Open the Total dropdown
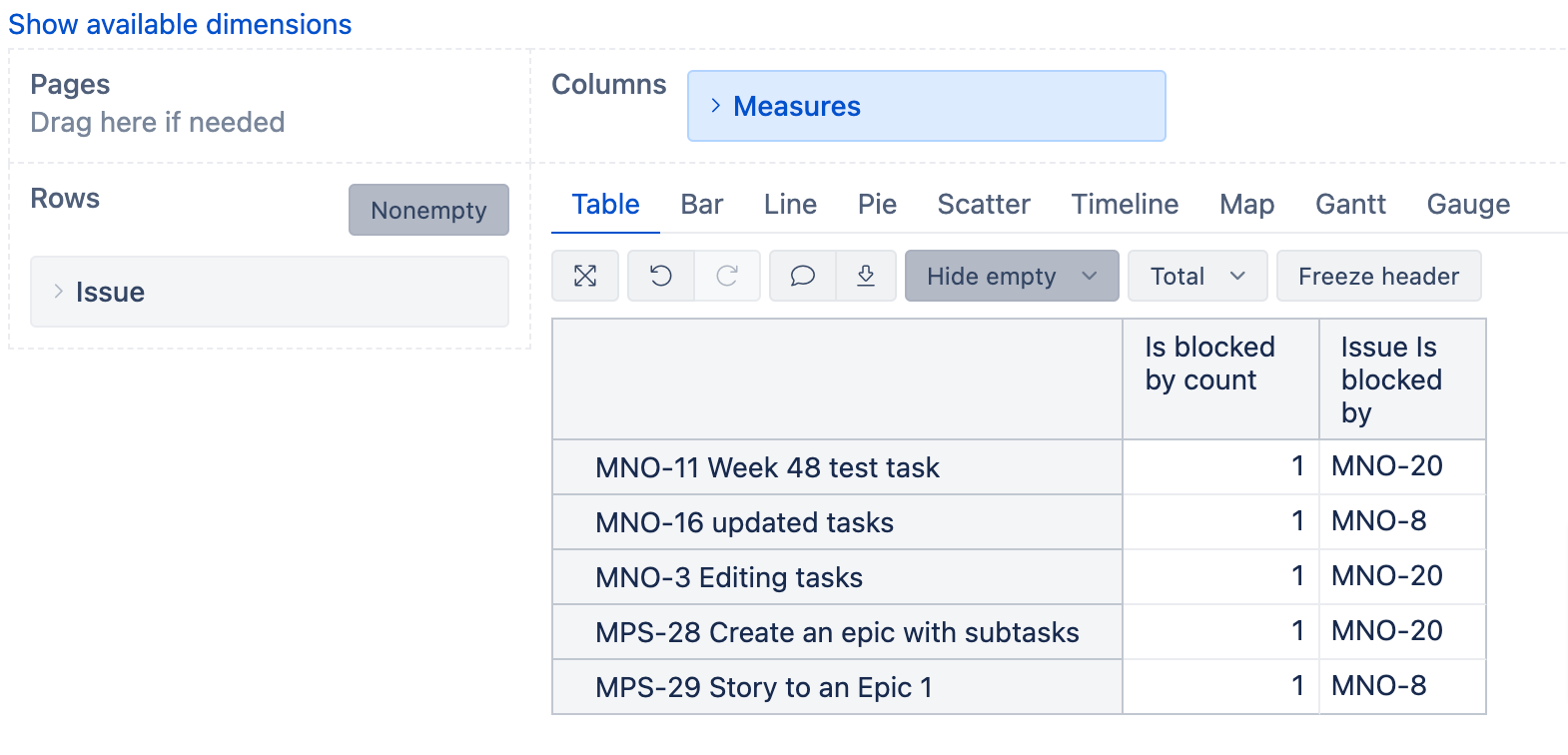This screenshot has width=1568, height=755. coord(1197,276)
